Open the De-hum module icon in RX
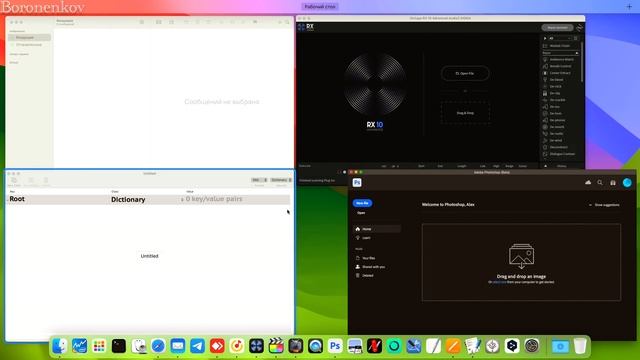The width and height of the screenshot is (640, 360). click(x=545, y=113)
